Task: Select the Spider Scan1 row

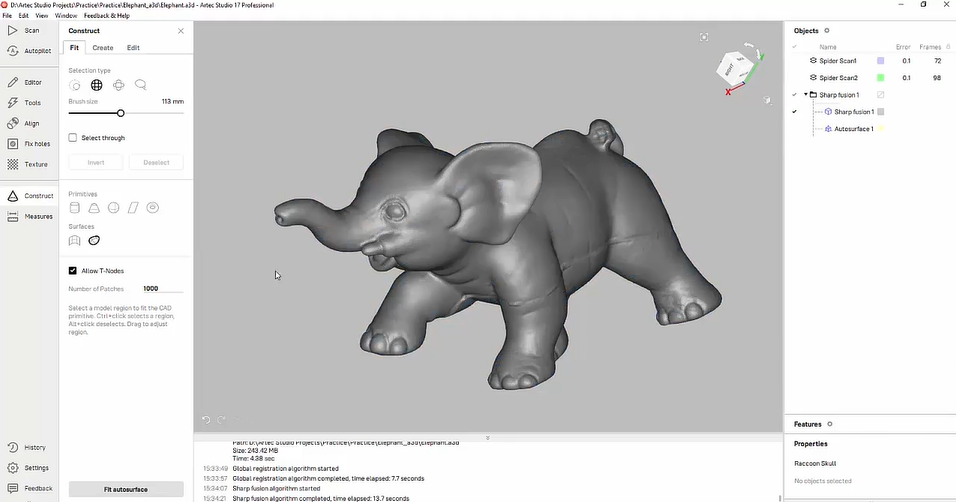Action: 872,60
